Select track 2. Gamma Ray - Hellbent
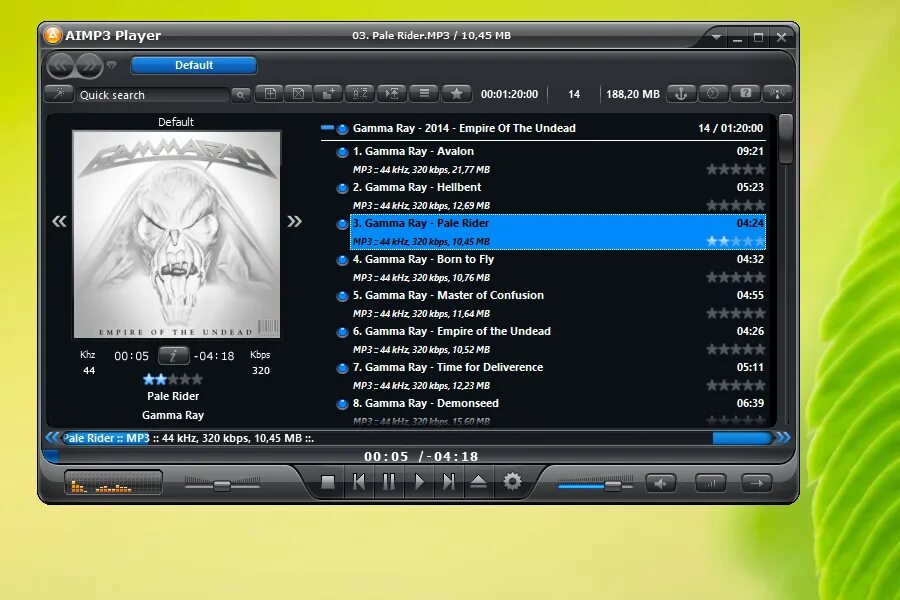Image resolution: width=900 pixels, height=600 pixels. (558, 196)
